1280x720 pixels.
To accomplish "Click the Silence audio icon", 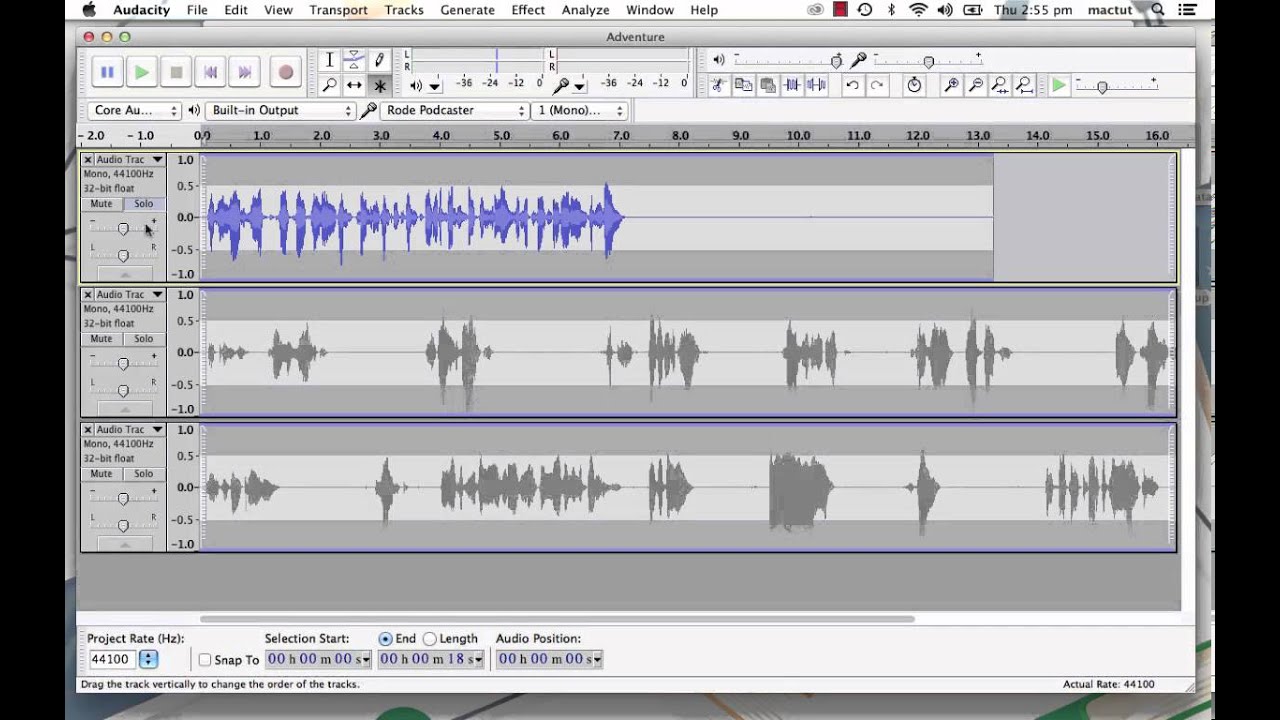I will click(816, 86).
